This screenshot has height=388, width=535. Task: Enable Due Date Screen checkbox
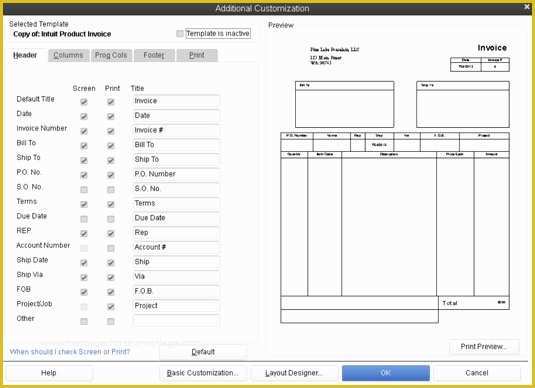tap(84, 219)
